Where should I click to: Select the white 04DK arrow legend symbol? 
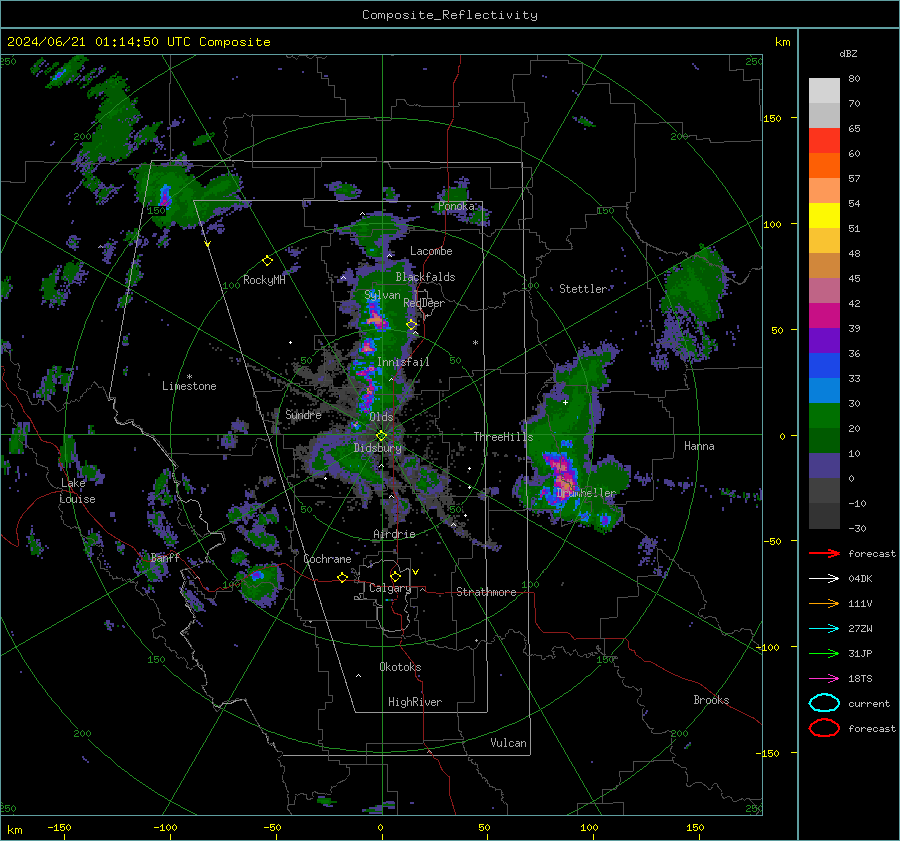pyautogui.click(x=824, y=579)
